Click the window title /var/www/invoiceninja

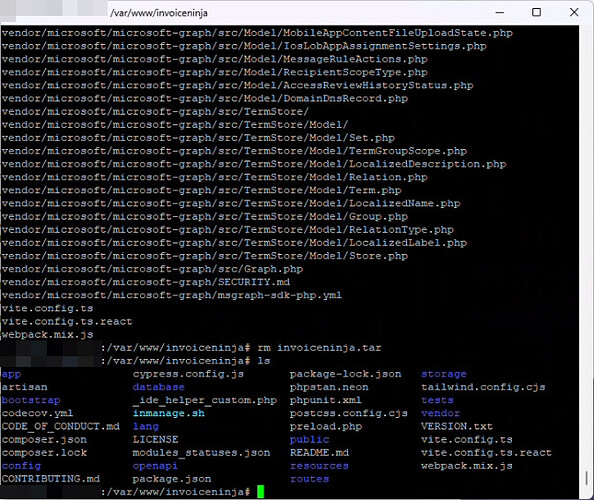pyautogui.click(x=159, y=13)
